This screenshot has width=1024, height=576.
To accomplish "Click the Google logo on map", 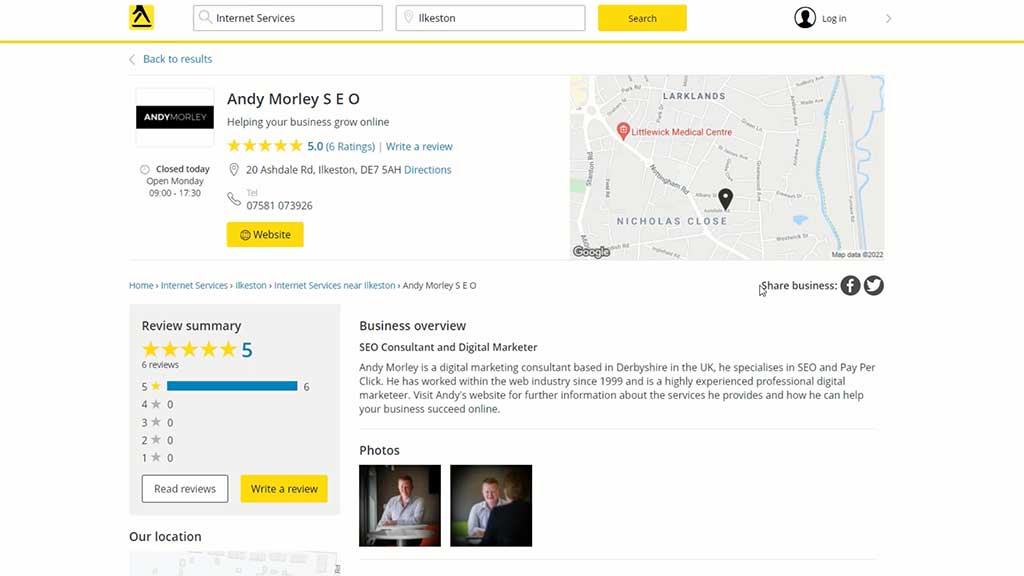I will pos(591,252).
